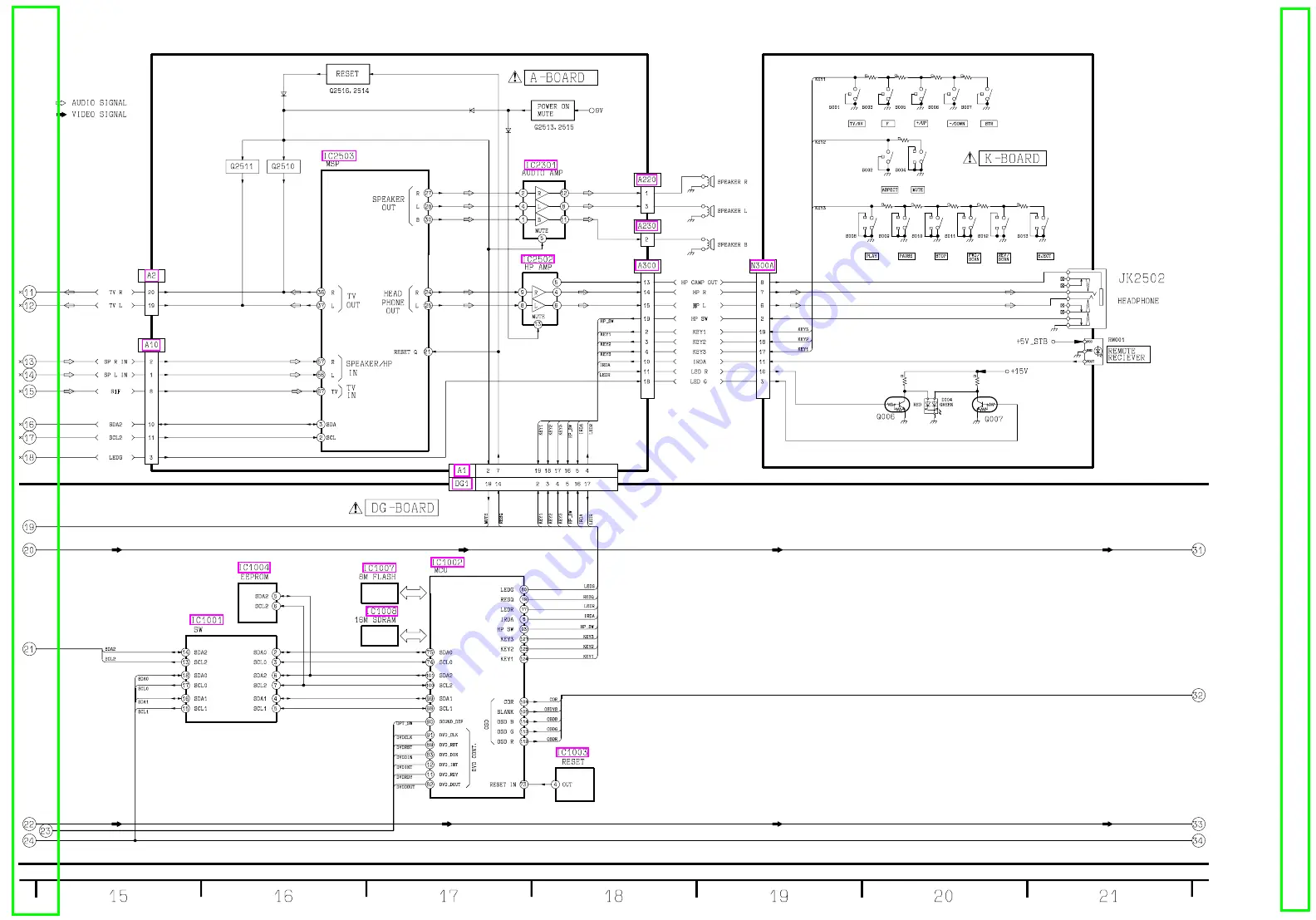The image size is (1316, 920).
Task: Click the SPEAKER OUT label in IC2503
Action: pyautogui.click(x=388, y=204)
